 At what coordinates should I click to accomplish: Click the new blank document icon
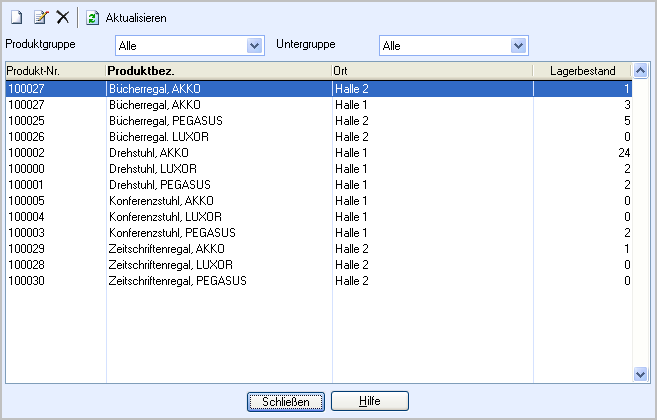(x=16, y=18)
